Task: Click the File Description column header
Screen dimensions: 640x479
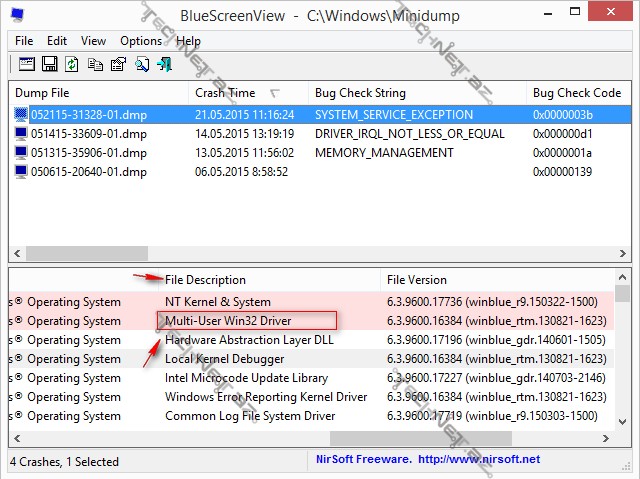Action: pos(205,279)
